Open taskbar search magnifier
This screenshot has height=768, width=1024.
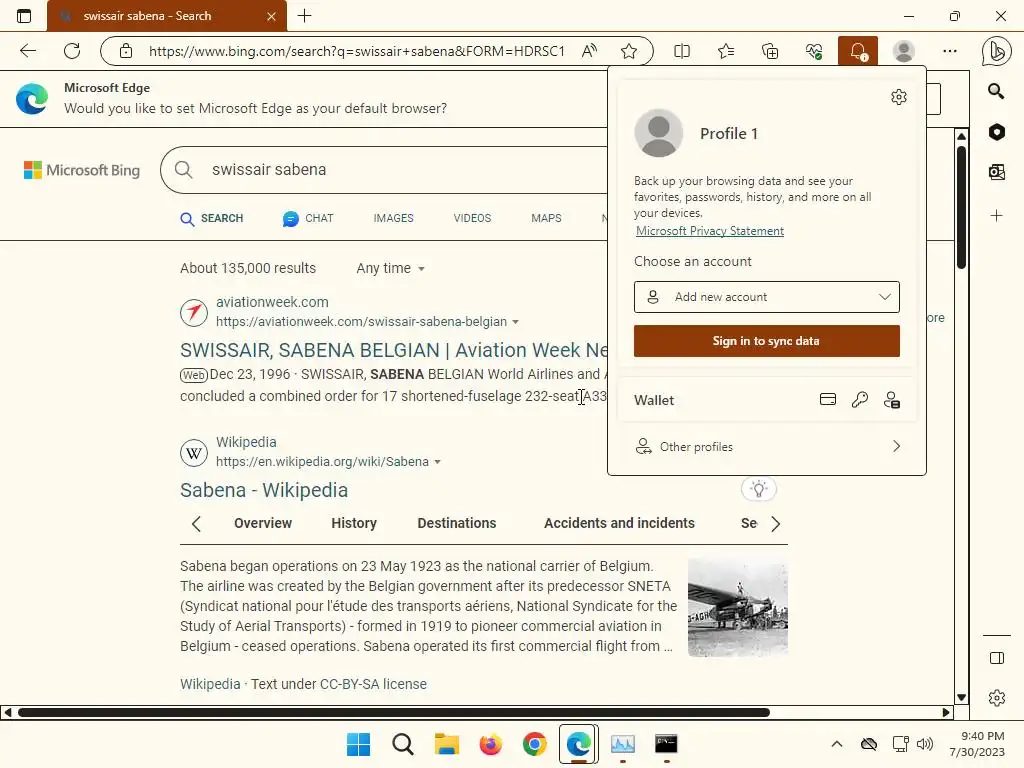pos(402,744)
